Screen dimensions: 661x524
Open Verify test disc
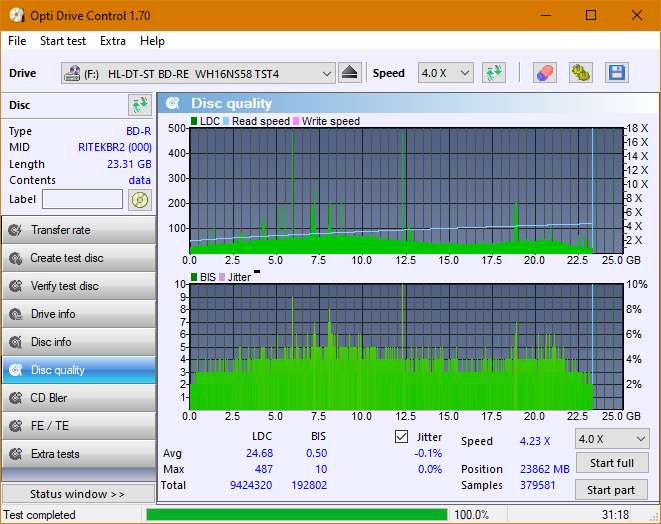[x=79, y=286]
